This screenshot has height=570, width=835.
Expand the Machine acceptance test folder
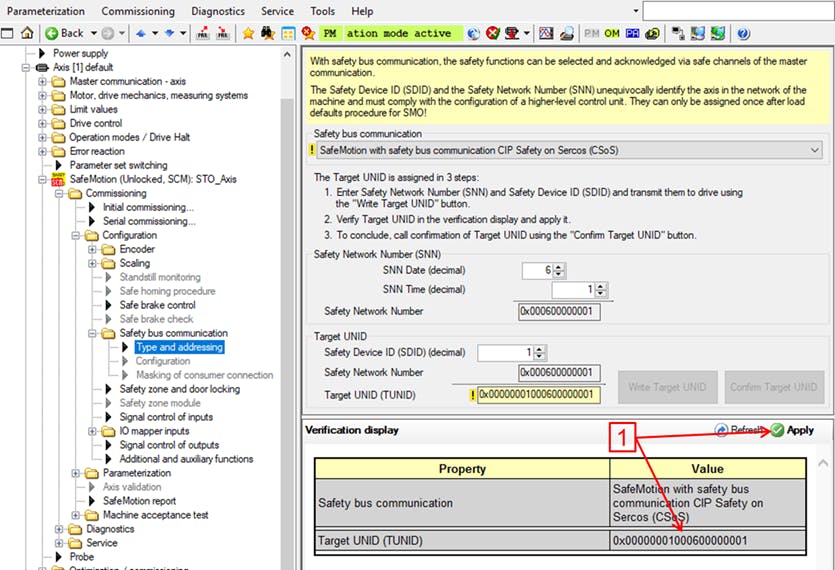click(76, 515)
